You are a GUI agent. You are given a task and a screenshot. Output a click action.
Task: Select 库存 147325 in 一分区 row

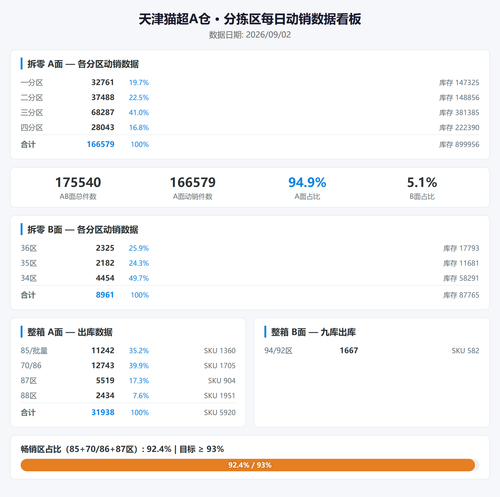click(x=459, y=82)
